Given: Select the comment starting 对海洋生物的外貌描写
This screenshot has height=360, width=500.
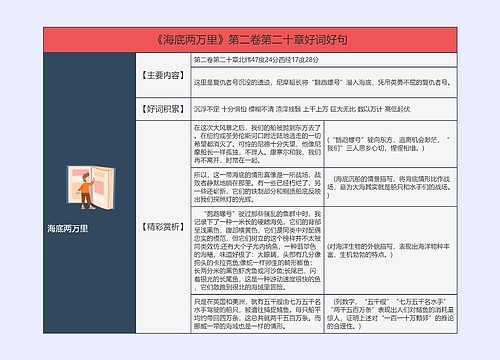Looking at the screenshot, I should (388, 251).
